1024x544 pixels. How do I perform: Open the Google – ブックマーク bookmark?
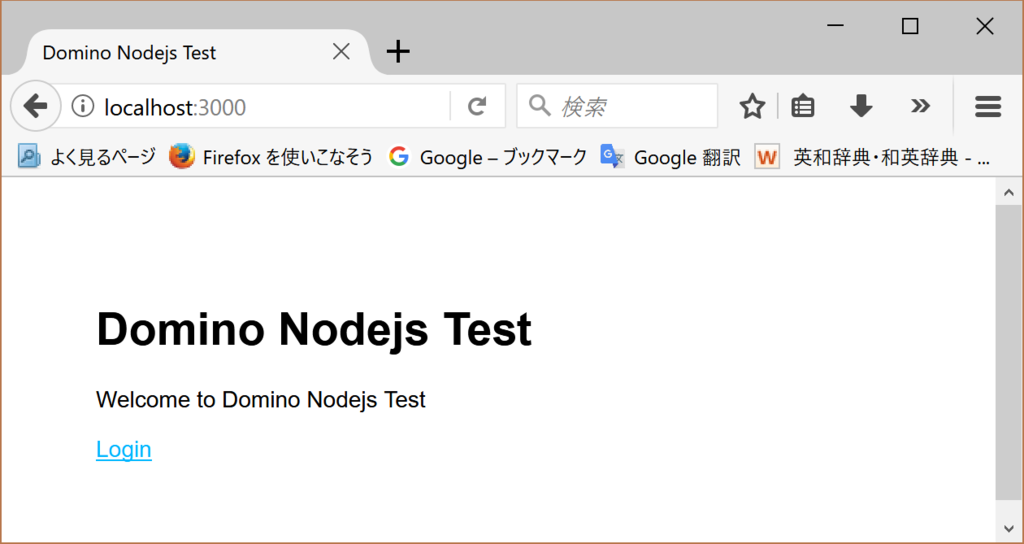pyautogui.click(x=487, y=157)
